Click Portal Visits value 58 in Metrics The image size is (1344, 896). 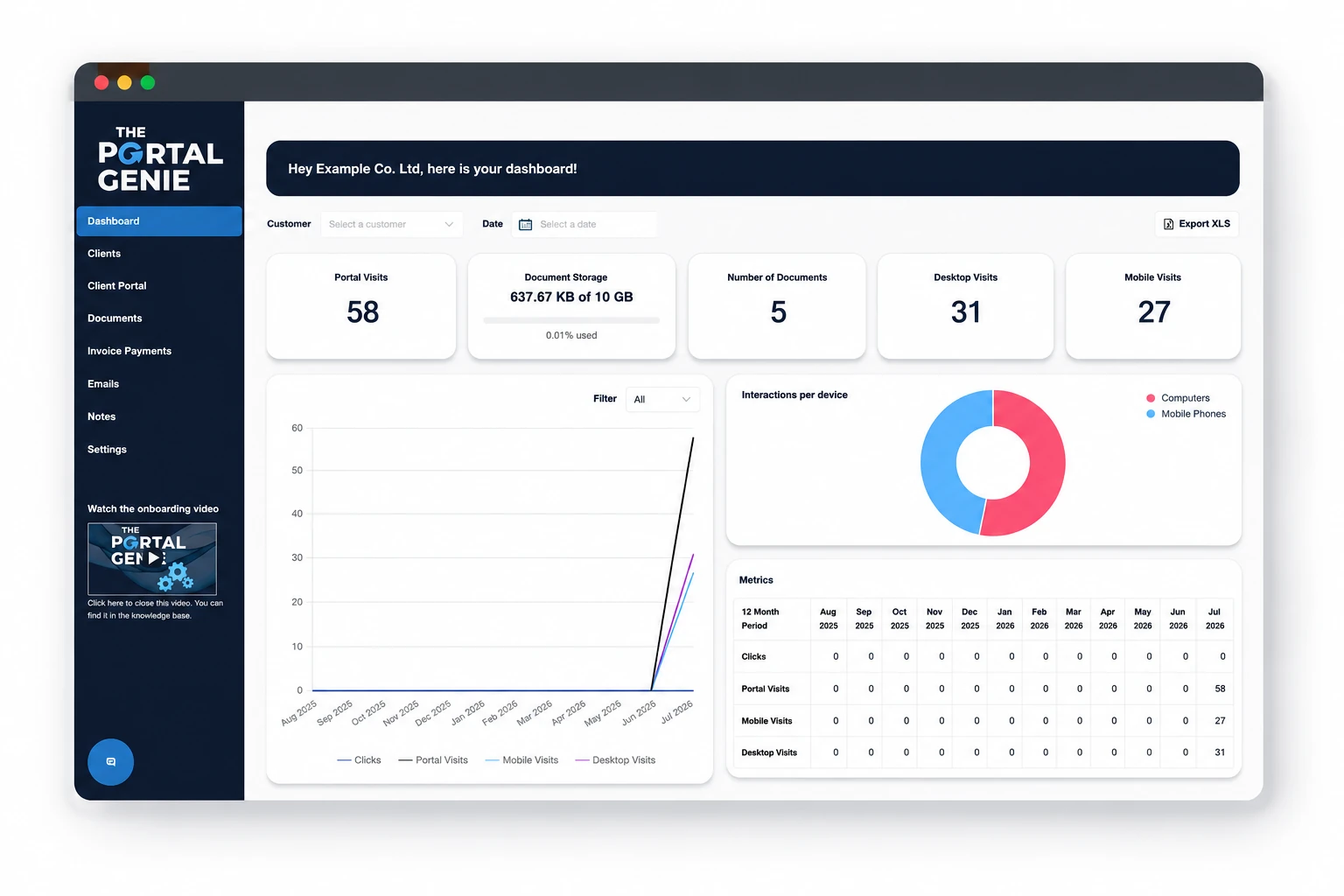(1220, 689)
